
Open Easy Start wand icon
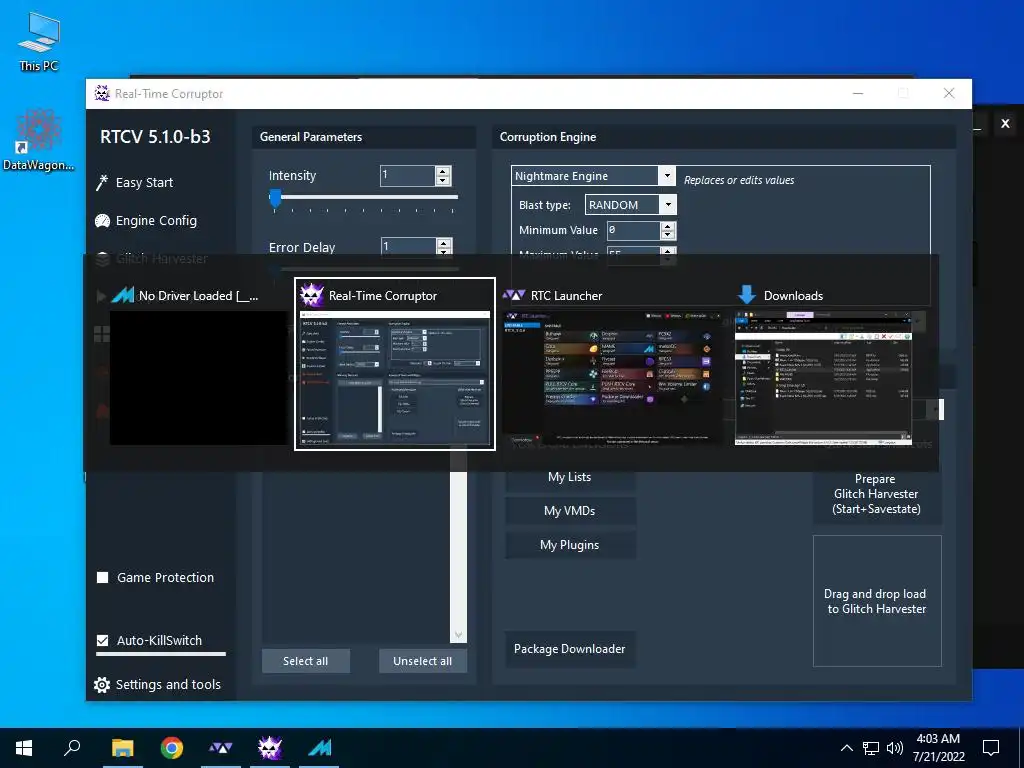(x=102, y=183)
